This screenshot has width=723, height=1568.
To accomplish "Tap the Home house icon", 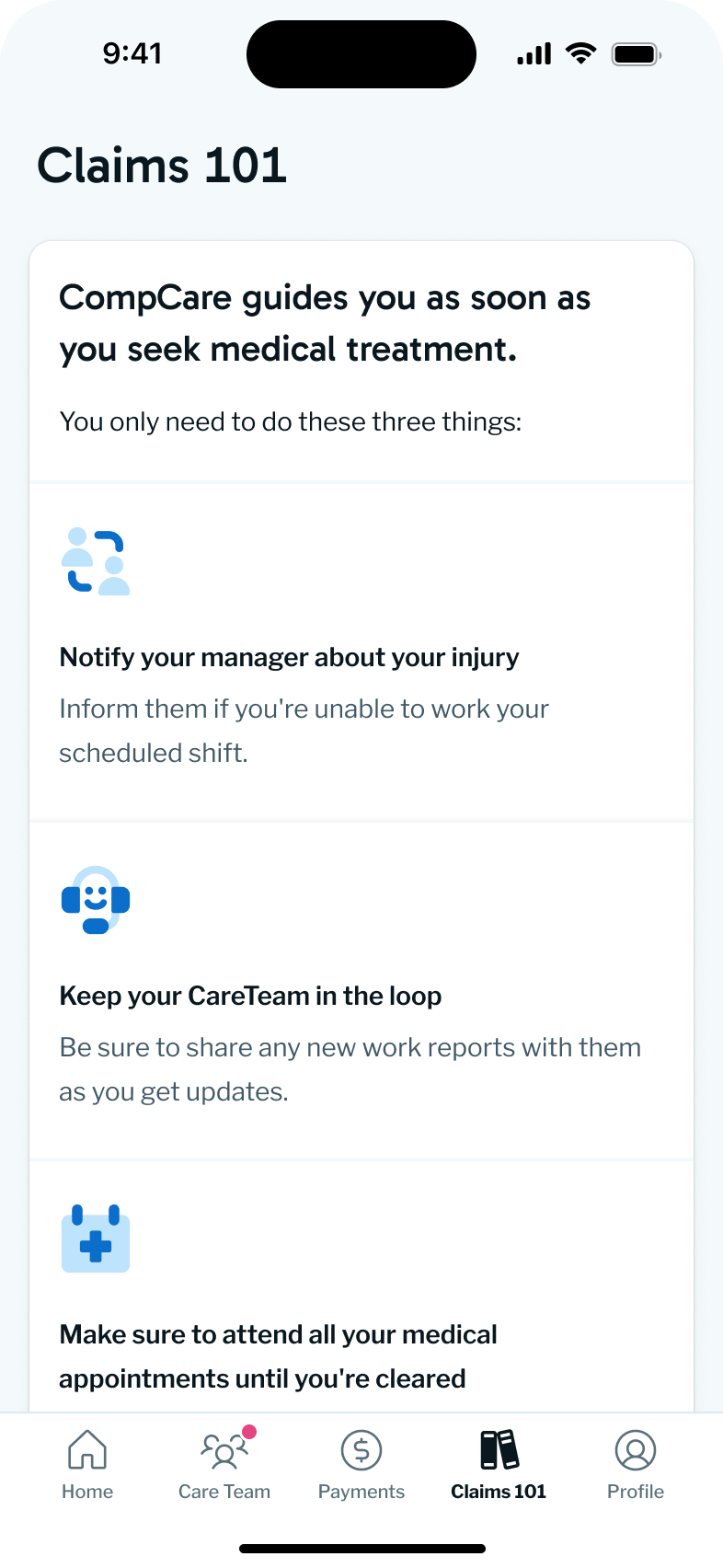I will [87, 1449].
